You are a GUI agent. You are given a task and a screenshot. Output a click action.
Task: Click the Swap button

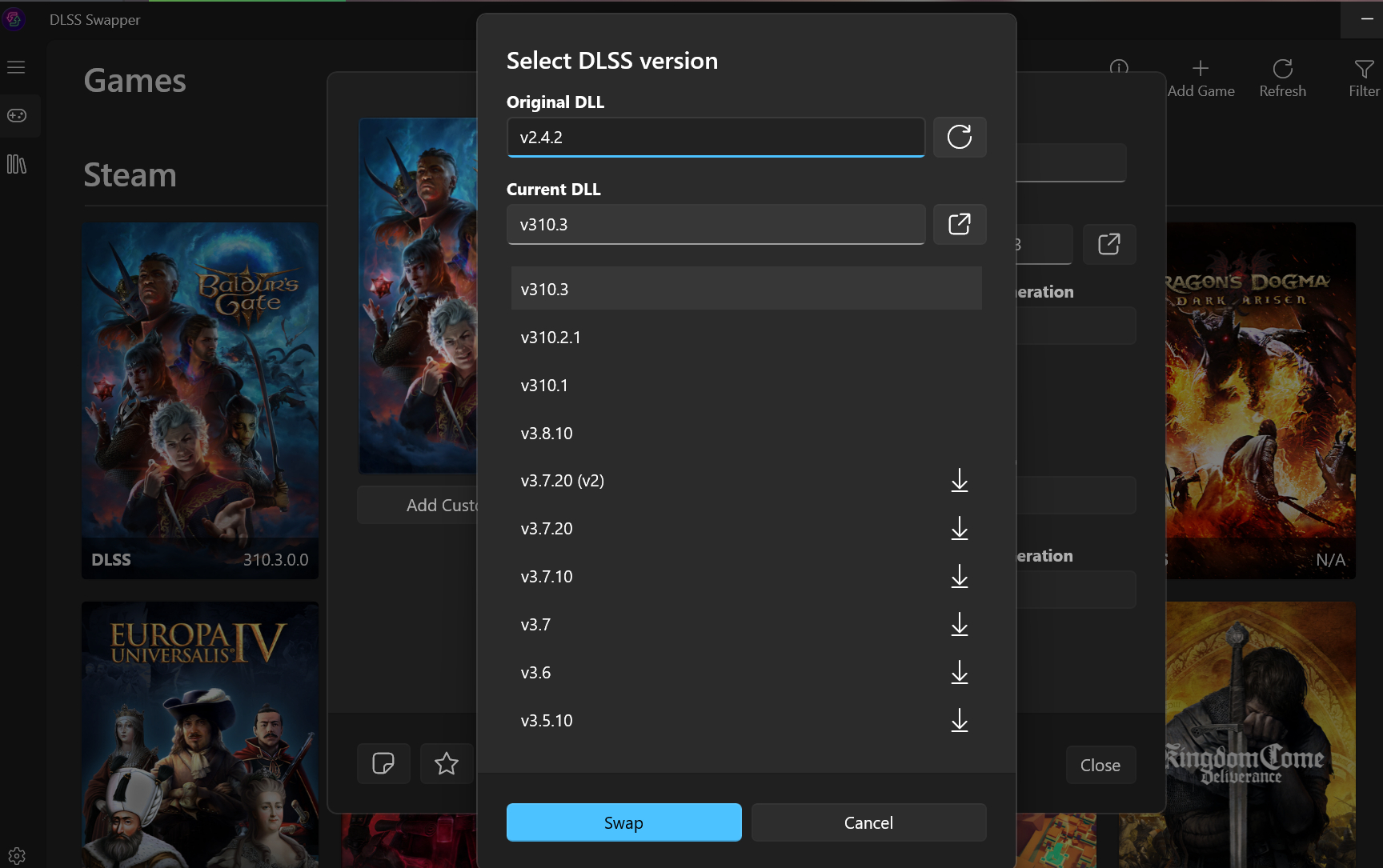coord(623,822)
